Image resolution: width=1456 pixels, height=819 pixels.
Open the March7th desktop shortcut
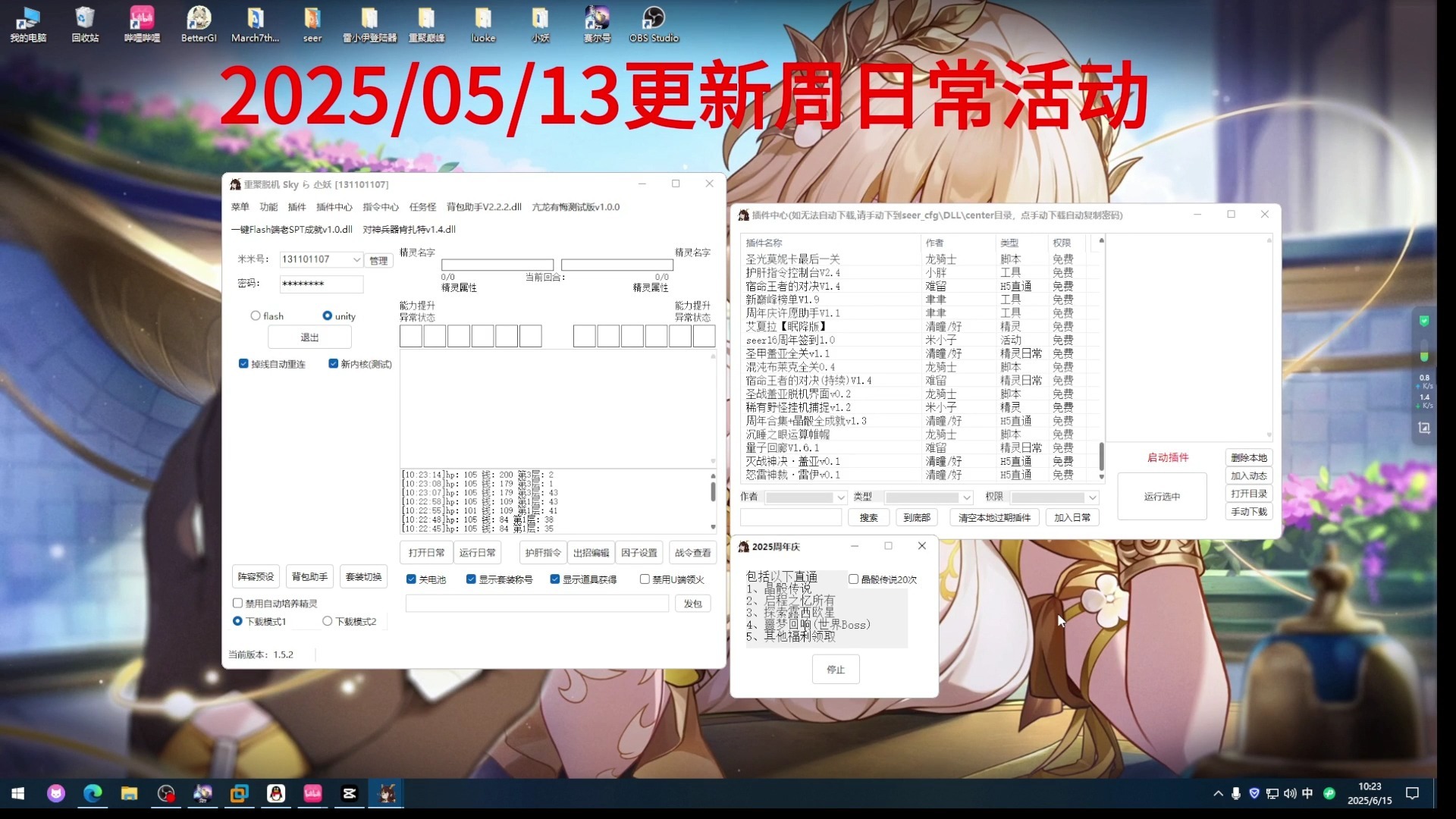pyautogui.click(x=256, y=24)
